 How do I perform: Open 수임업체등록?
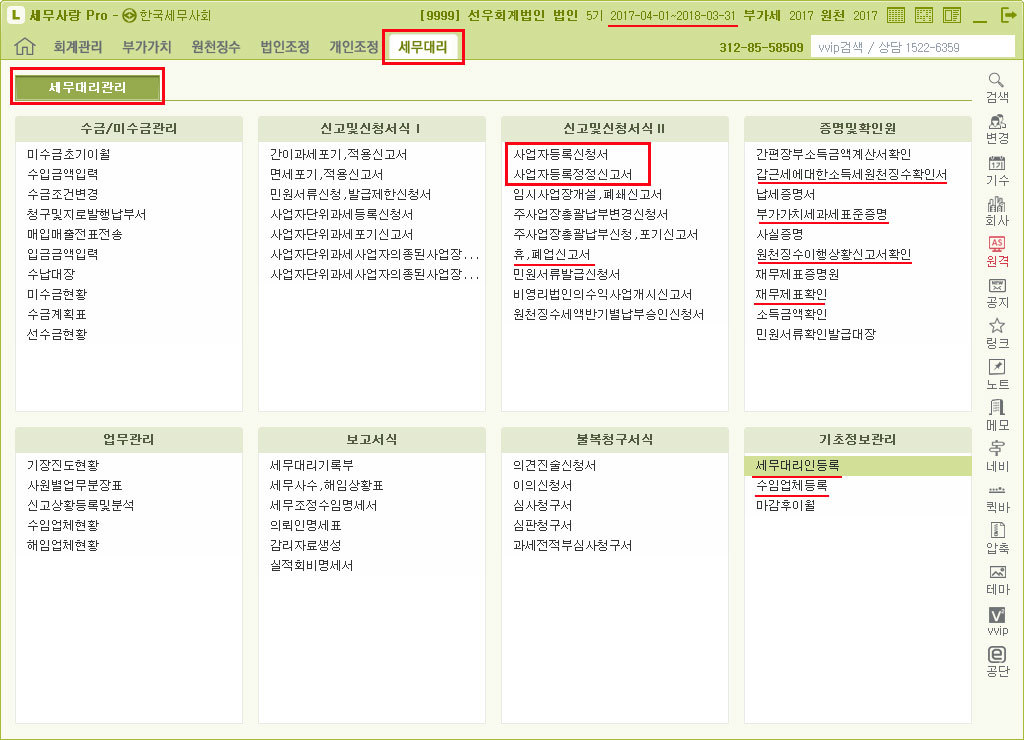click(792, 485)
